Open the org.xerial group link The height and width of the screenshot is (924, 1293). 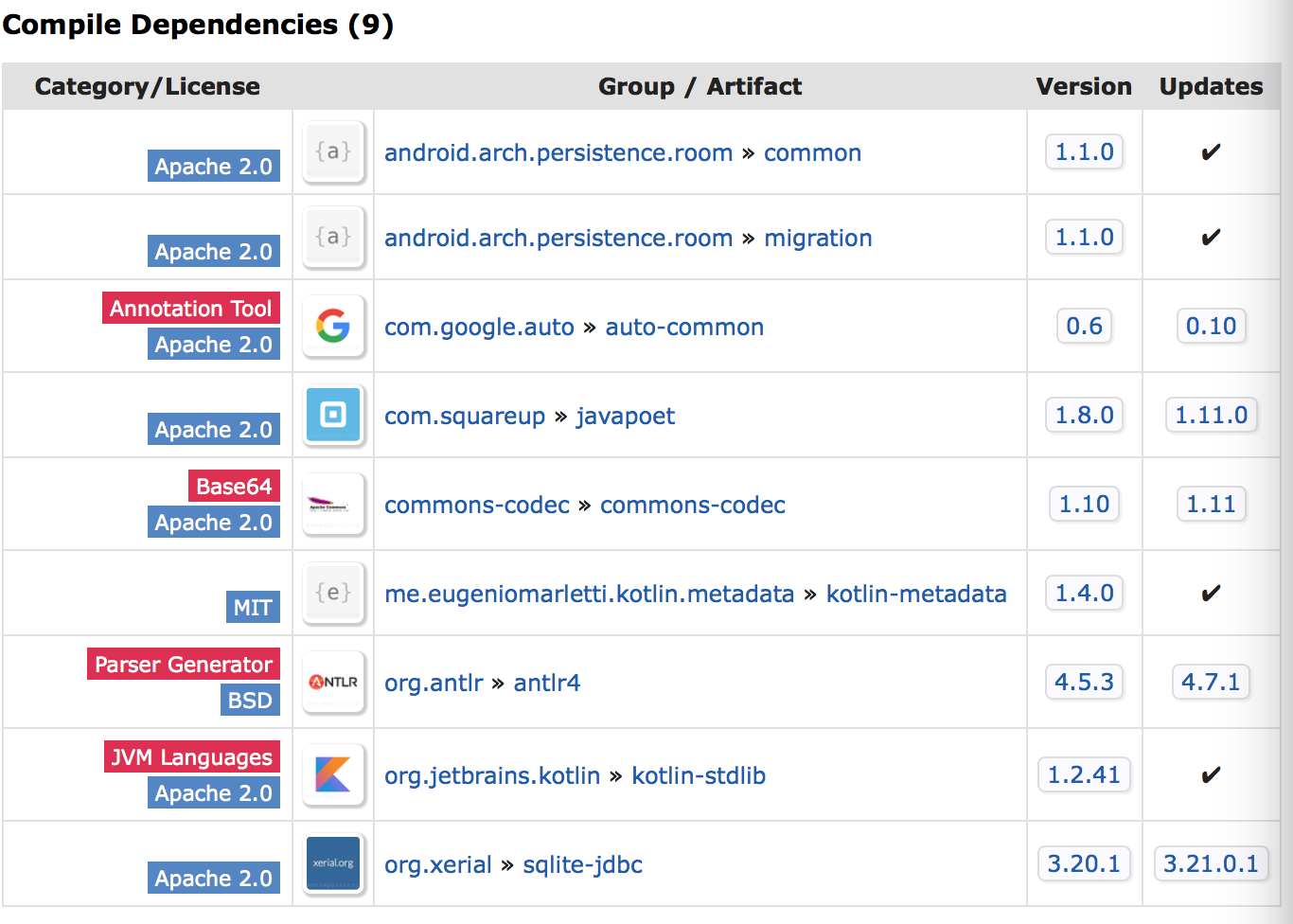pyautogui.click(x=437, y=865)
